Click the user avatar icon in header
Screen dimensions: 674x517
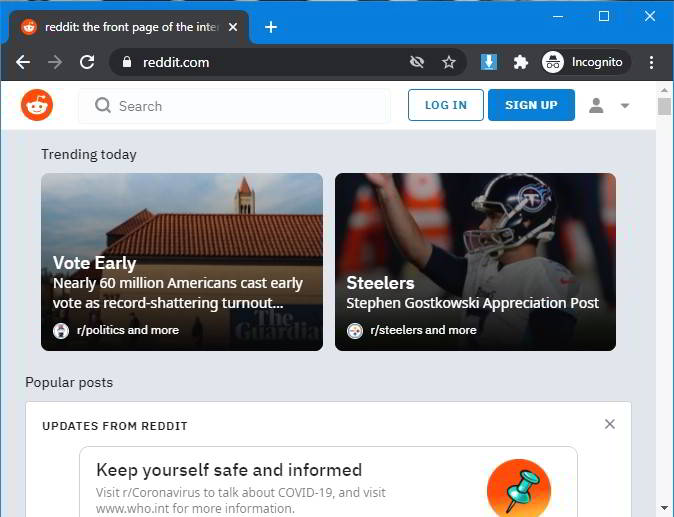click(x=596, y=105)
